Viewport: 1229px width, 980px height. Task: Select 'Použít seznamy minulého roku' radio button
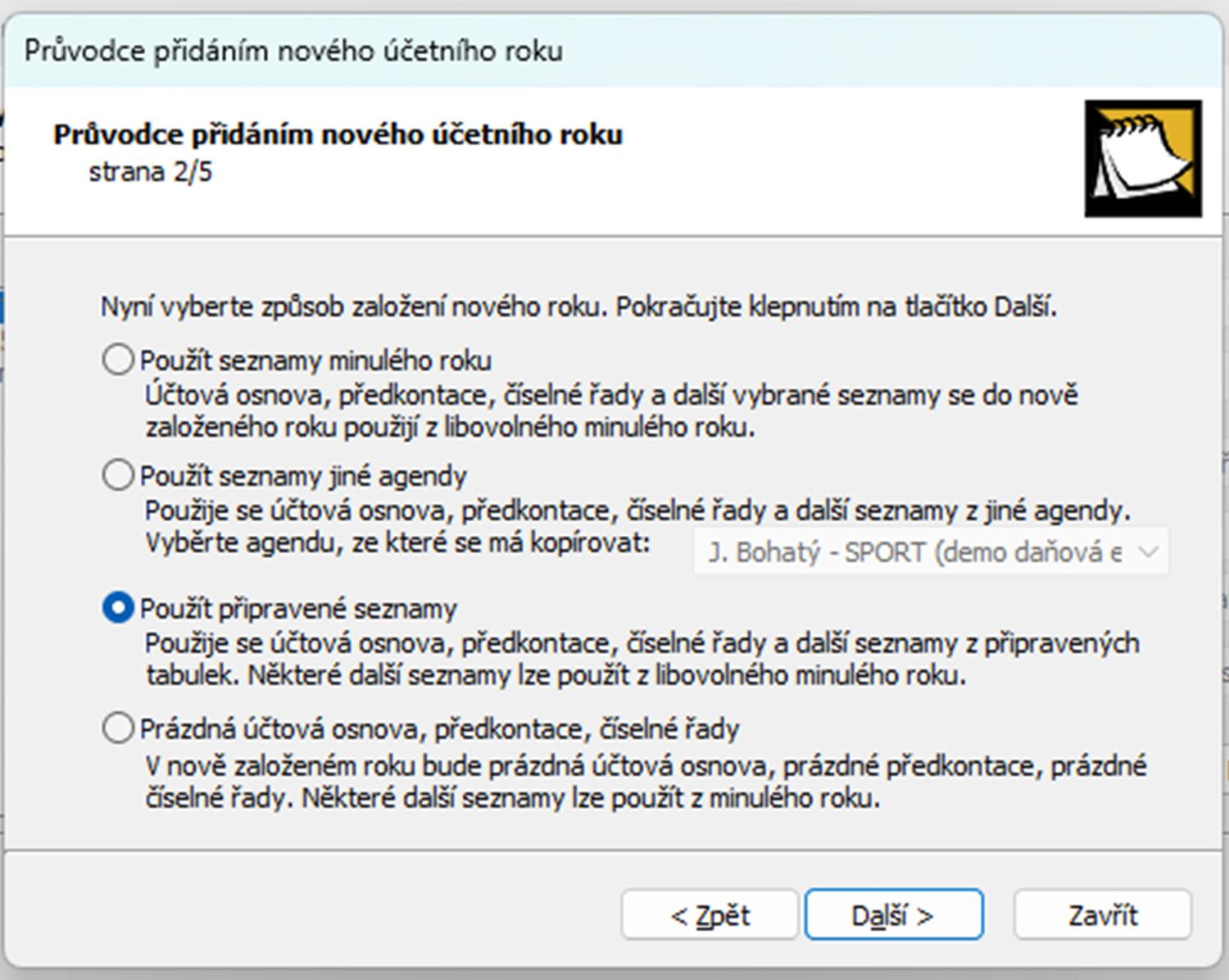[x=118, y=360]
